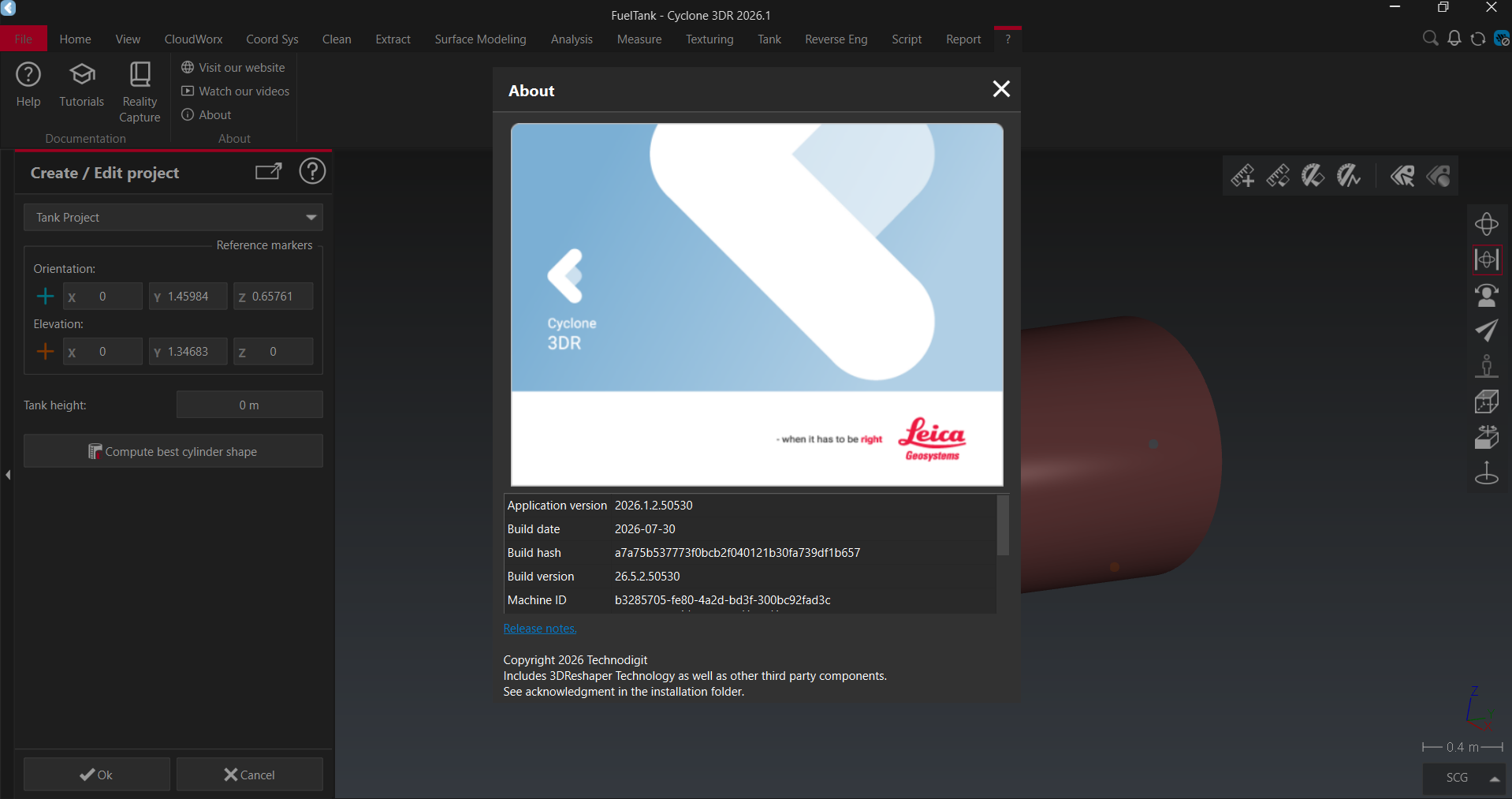1512x799 pixels.
Task: Click the tag selection cursor icon
Action: (x=1402, y=175)
